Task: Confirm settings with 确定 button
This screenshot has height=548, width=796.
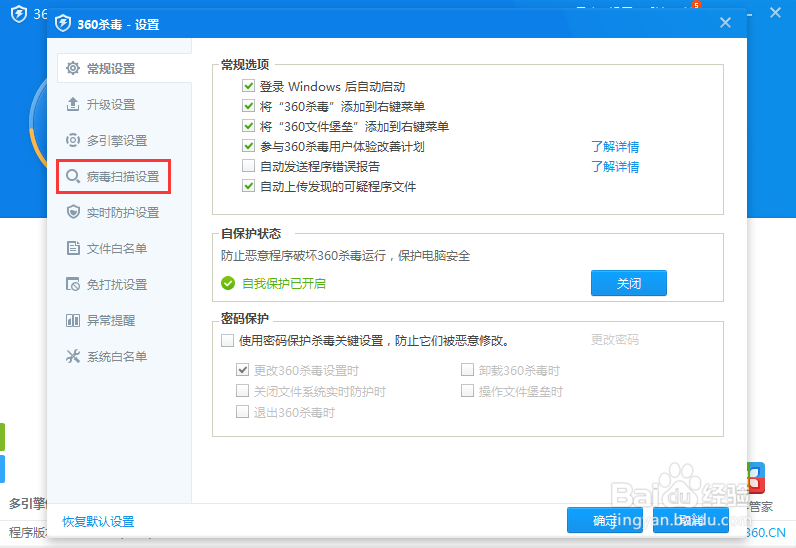Action: [x=605, y=520]
